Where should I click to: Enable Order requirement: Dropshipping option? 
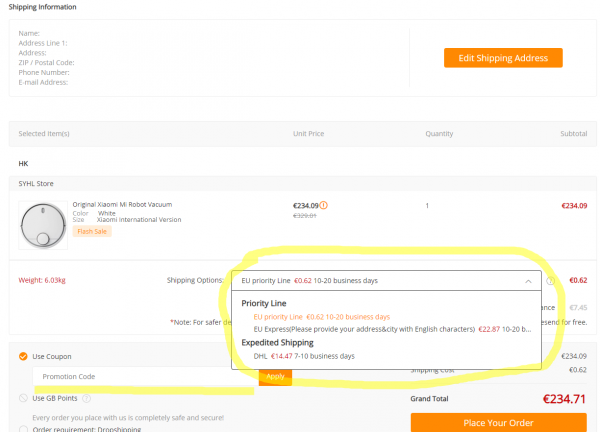click(x=23, y=429)
